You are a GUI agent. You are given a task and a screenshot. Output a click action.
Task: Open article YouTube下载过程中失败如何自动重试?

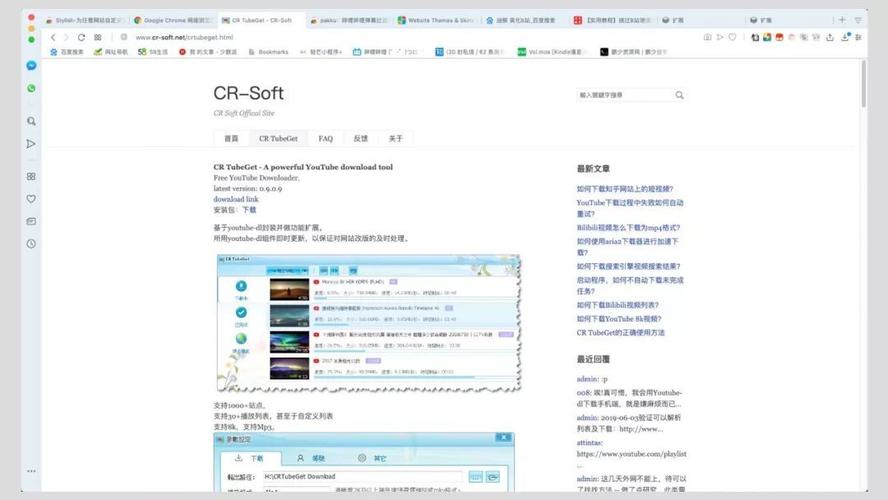click(630, 208)
